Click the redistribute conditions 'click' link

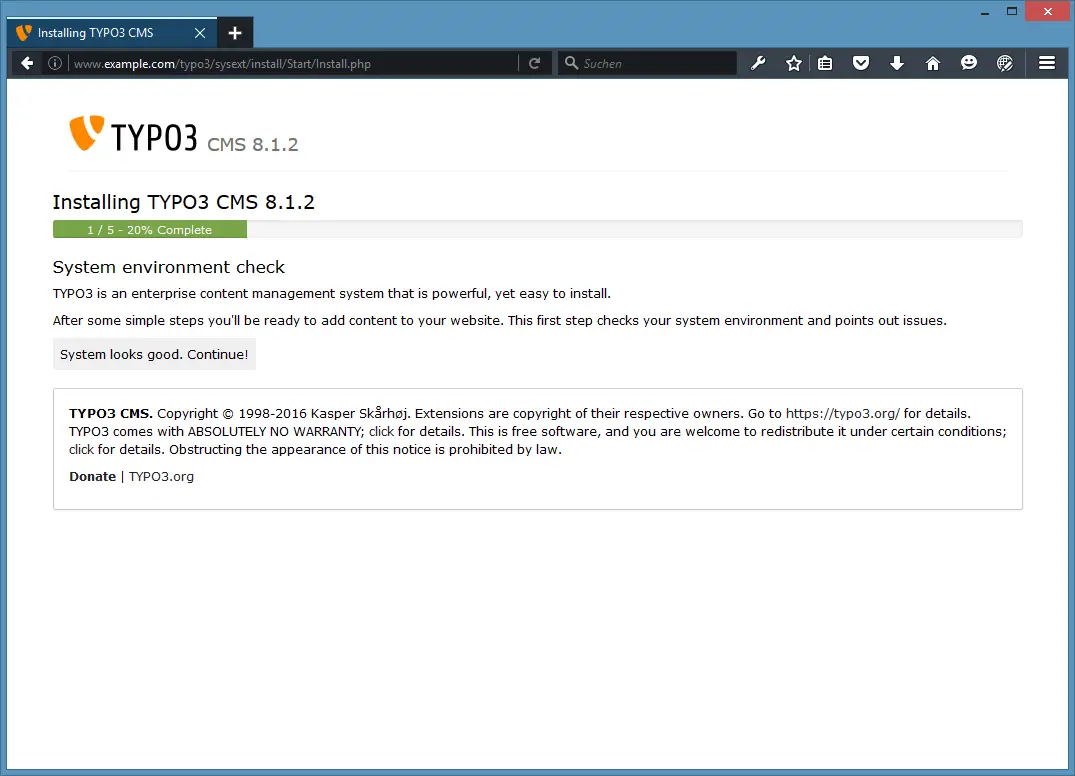(x=81, y=450)
